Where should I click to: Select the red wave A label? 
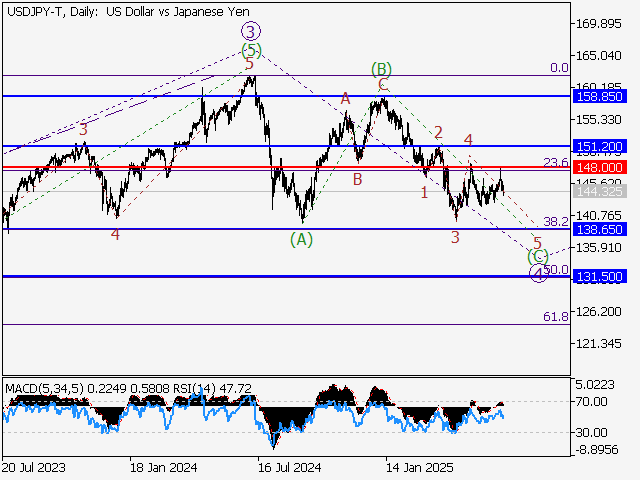click(x=345, y=98)
